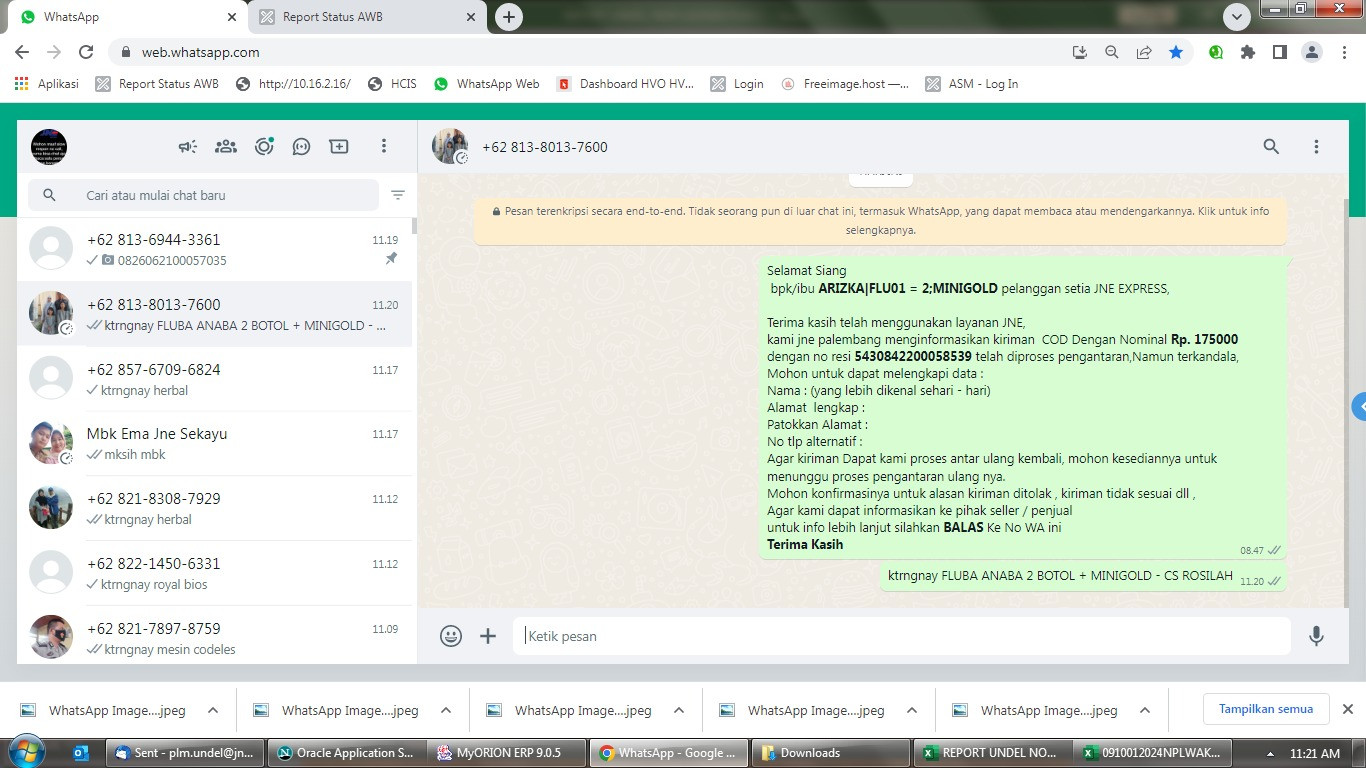Click the zoom magnifier in address bar
The image size is (1366, 768).
click(x=1111, y=52)
